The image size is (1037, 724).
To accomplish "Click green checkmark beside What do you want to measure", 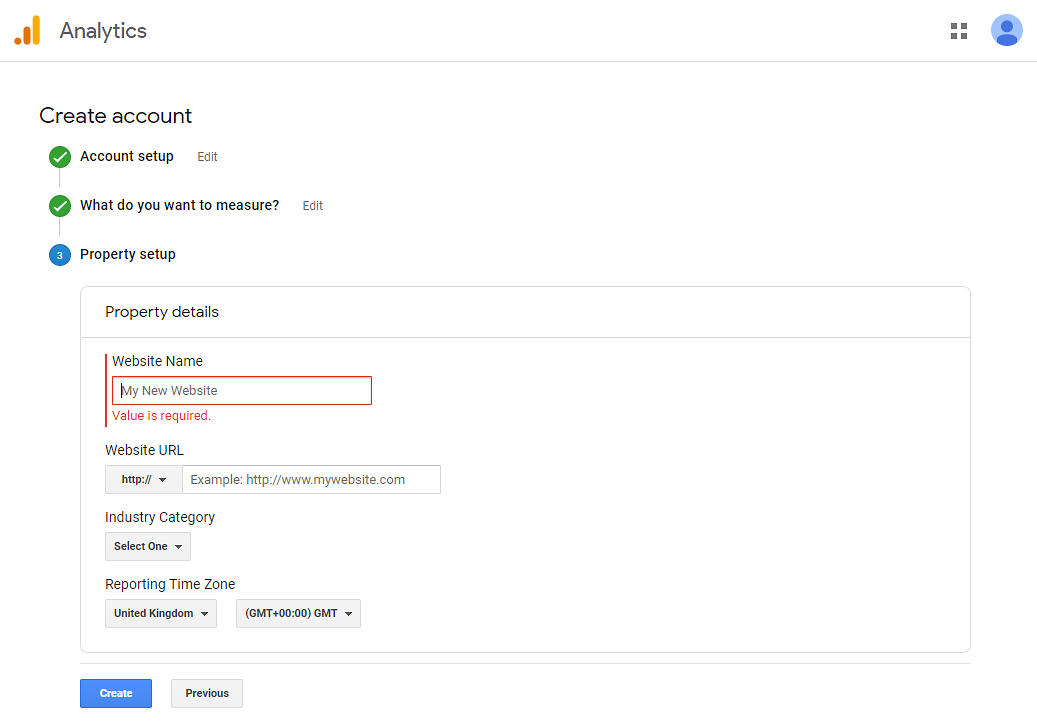I will pyautogui.click(x=60, y=206).
